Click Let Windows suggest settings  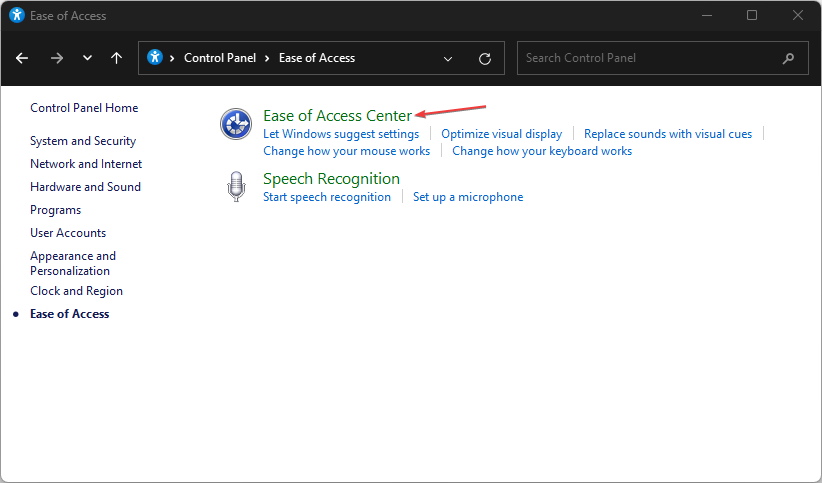pos(341,134)
